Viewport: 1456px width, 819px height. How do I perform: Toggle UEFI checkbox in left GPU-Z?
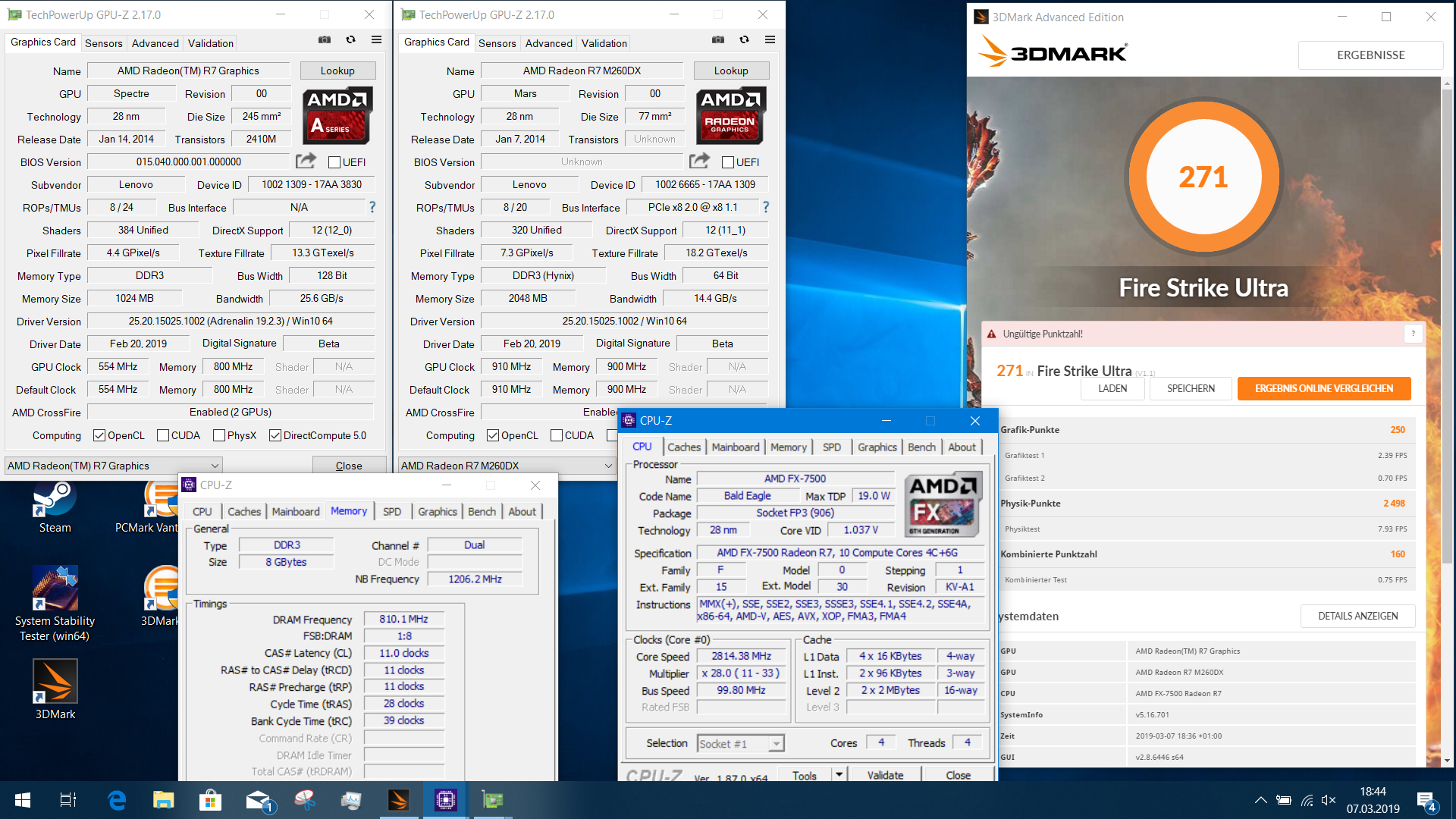tap(334, 162)
